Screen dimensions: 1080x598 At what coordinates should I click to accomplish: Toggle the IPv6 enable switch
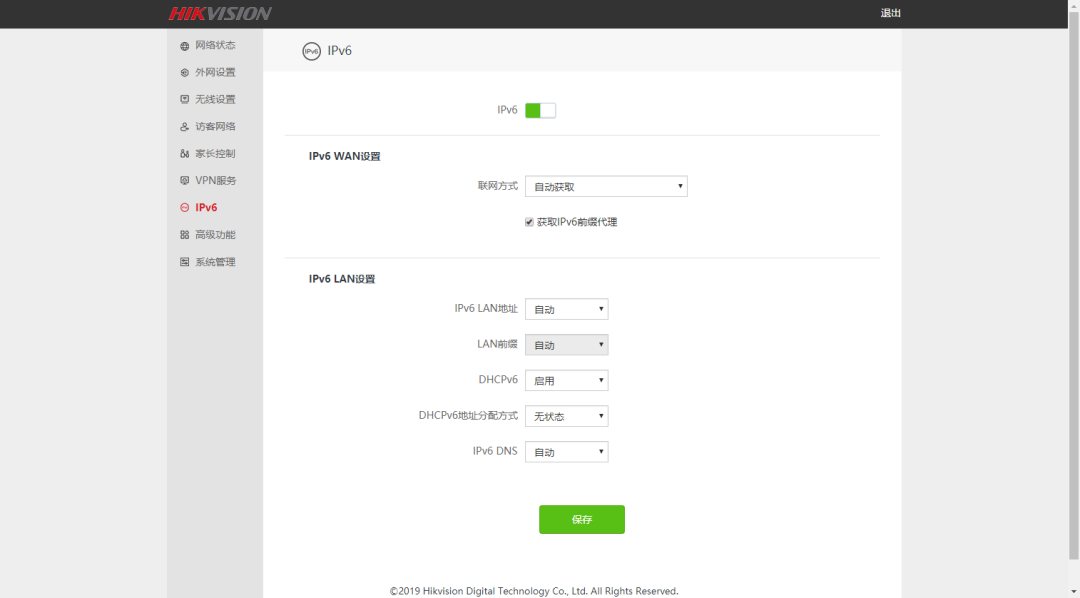[540, 110]
